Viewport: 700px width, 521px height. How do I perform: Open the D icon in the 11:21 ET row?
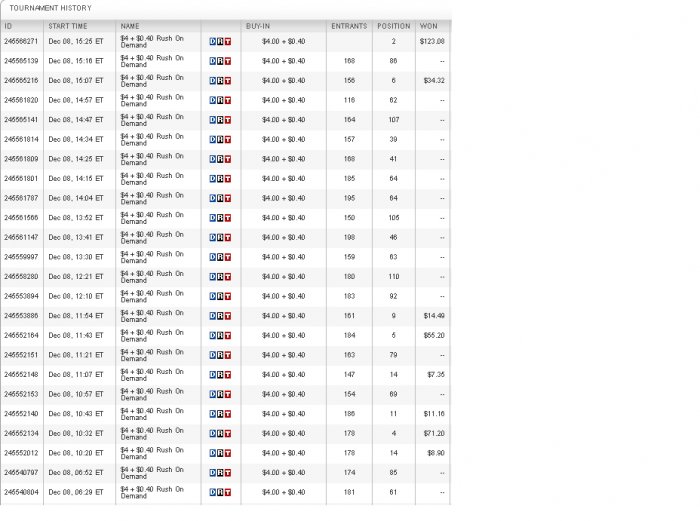tap(212, 355)
